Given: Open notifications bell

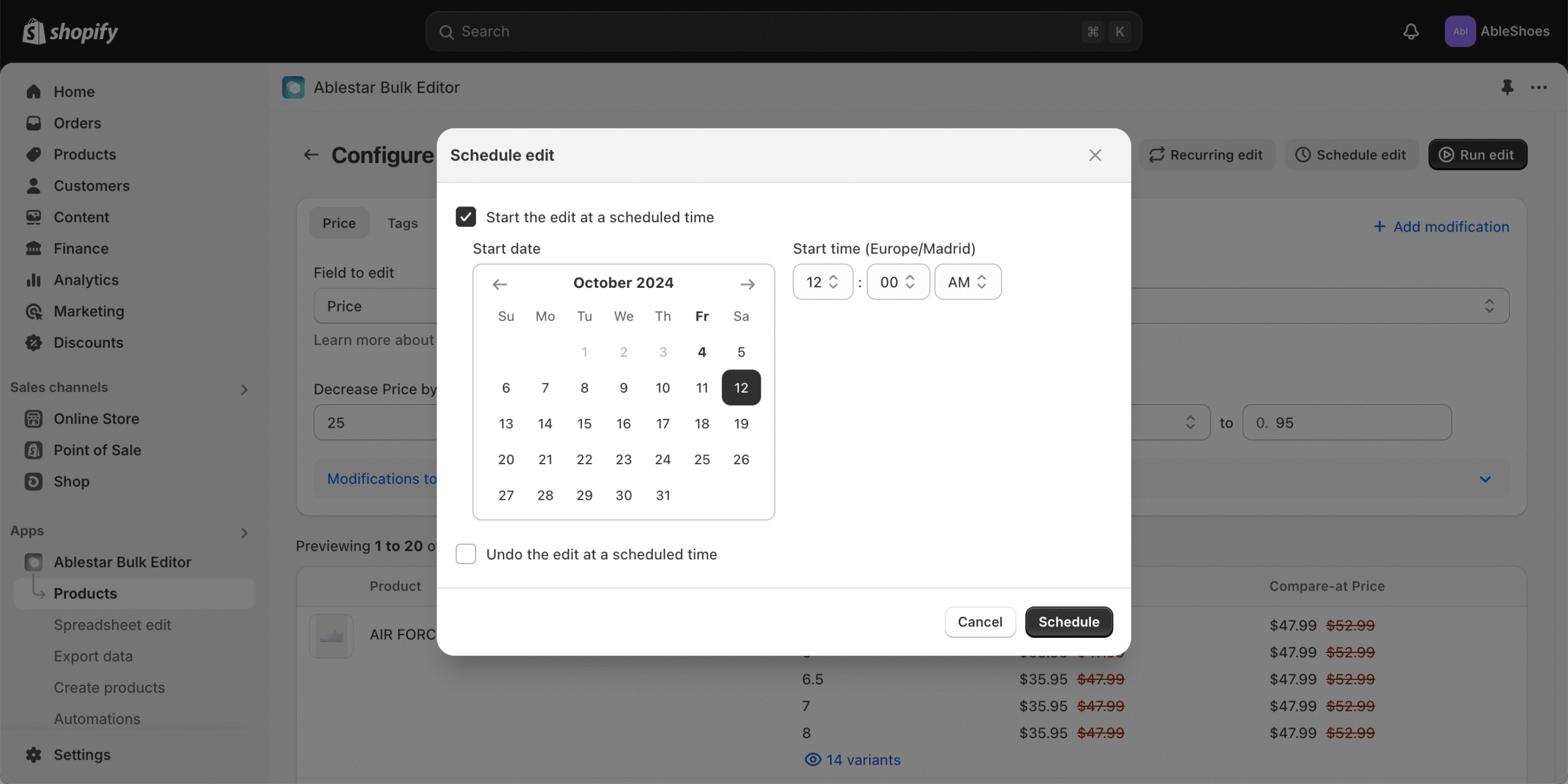Looking at the screenshot, I should click(x=1411, y=31).
